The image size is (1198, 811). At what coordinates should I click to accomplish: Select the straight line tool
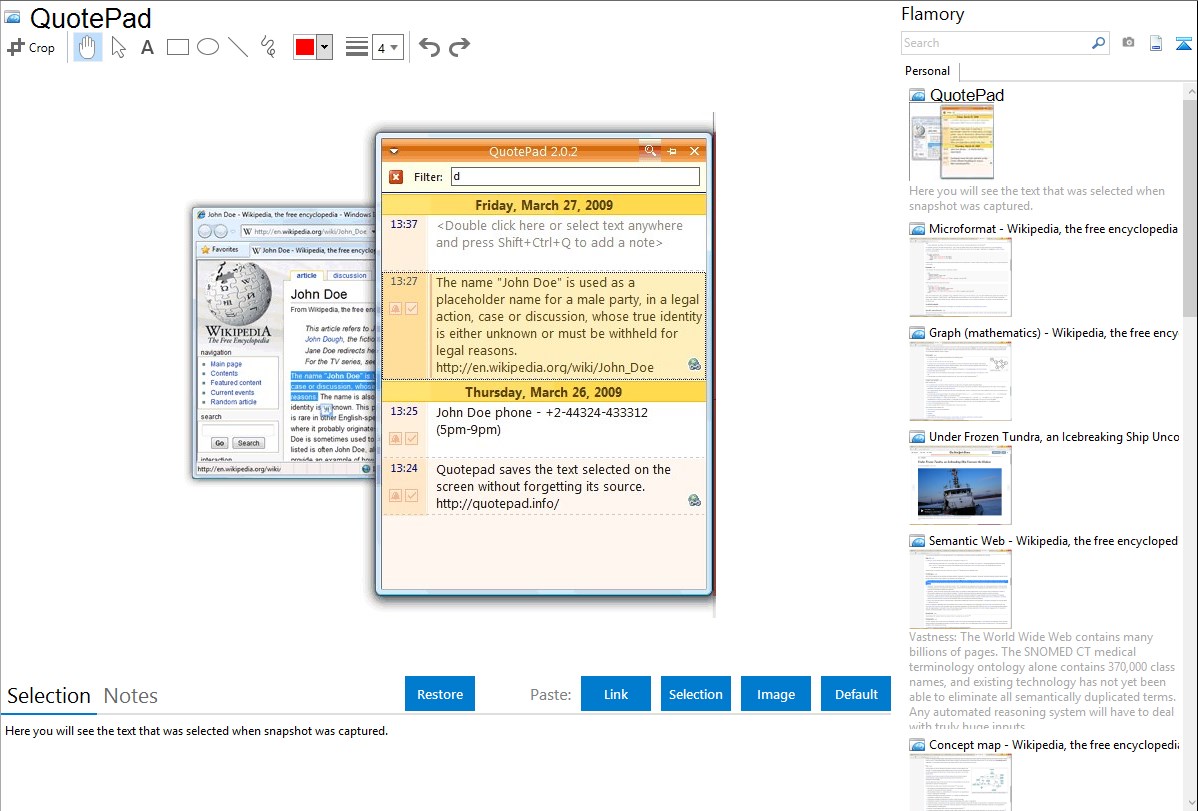pyautogui.click(x=238, y=47)
